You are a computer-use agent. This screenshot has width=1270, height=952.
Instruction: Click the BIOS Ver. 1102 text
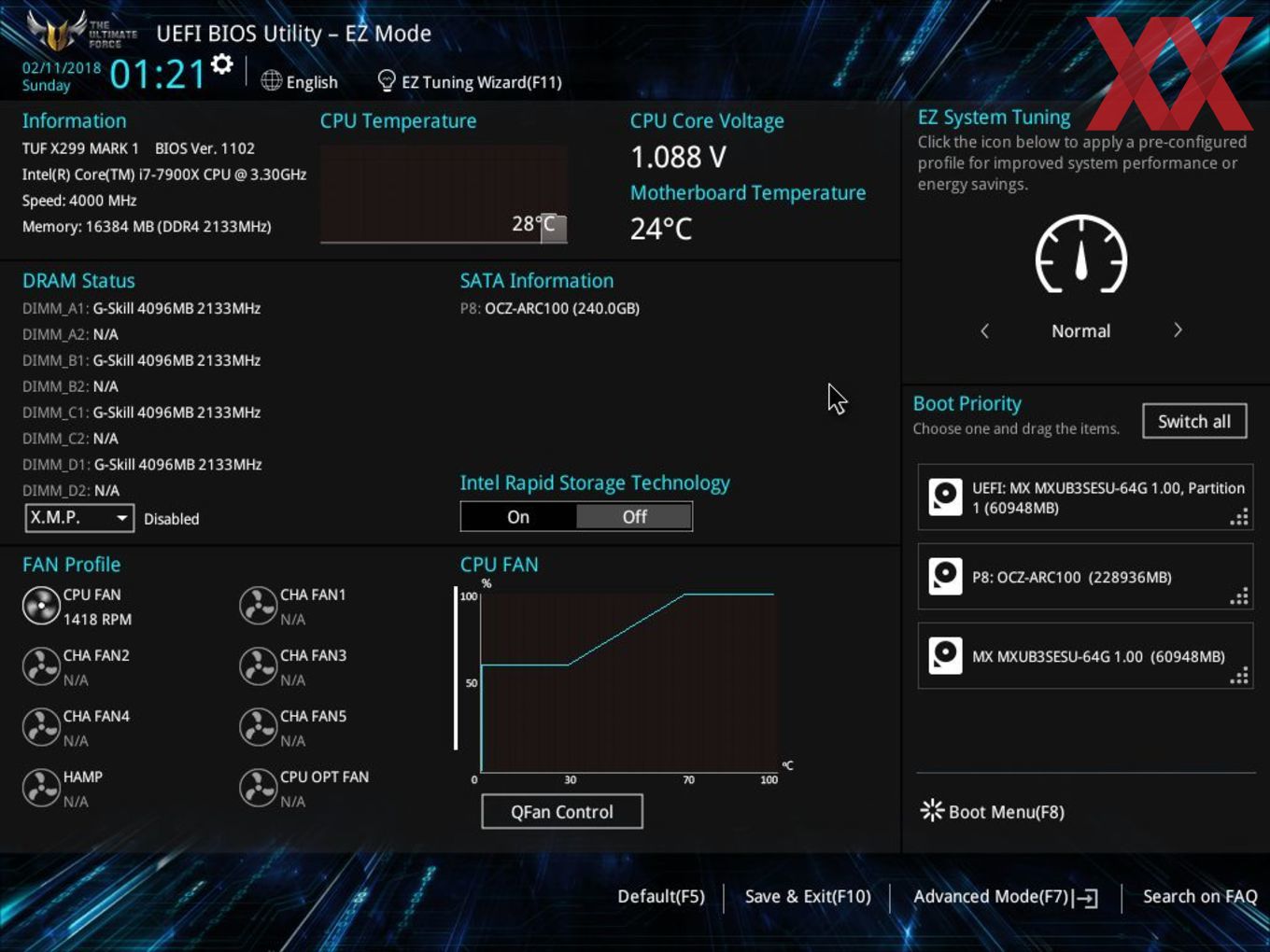click(x=205, y=148)
